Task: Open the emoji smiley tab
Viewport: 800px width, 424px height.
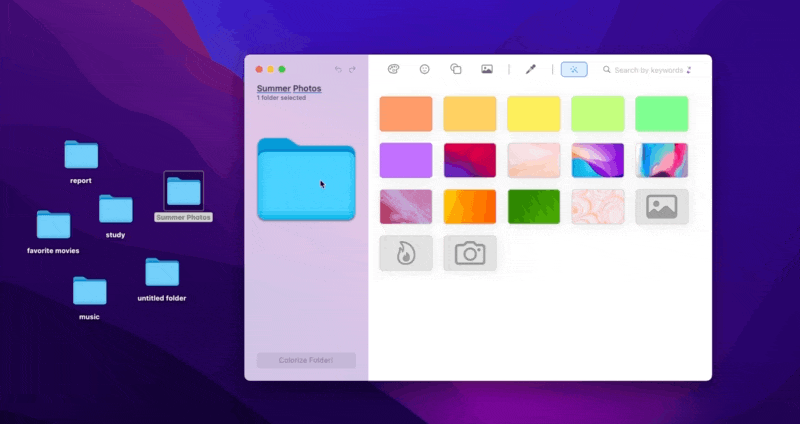Action: pyautogui.click(x=424, y=69)
